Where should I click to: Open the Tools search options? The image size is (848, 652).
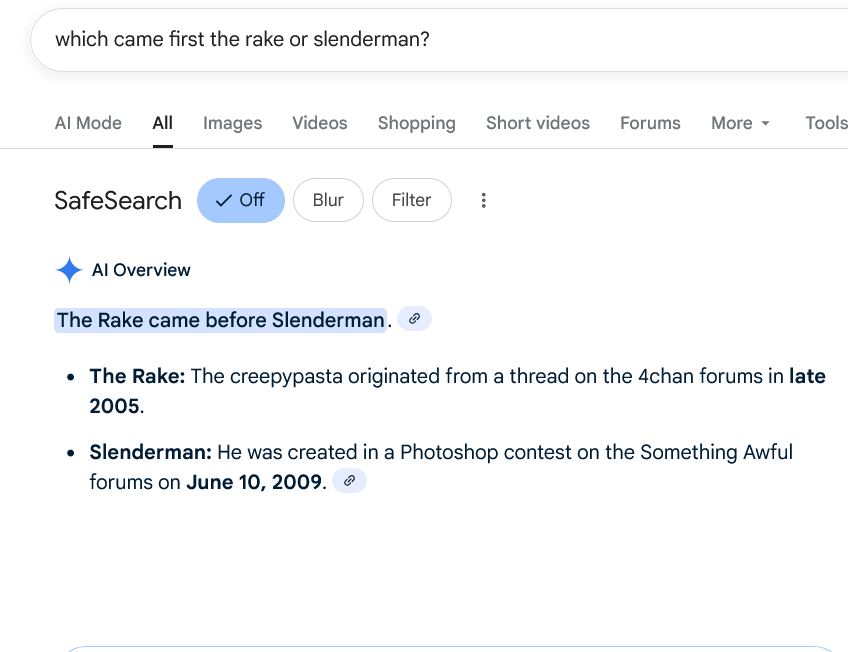click(825, 123)
